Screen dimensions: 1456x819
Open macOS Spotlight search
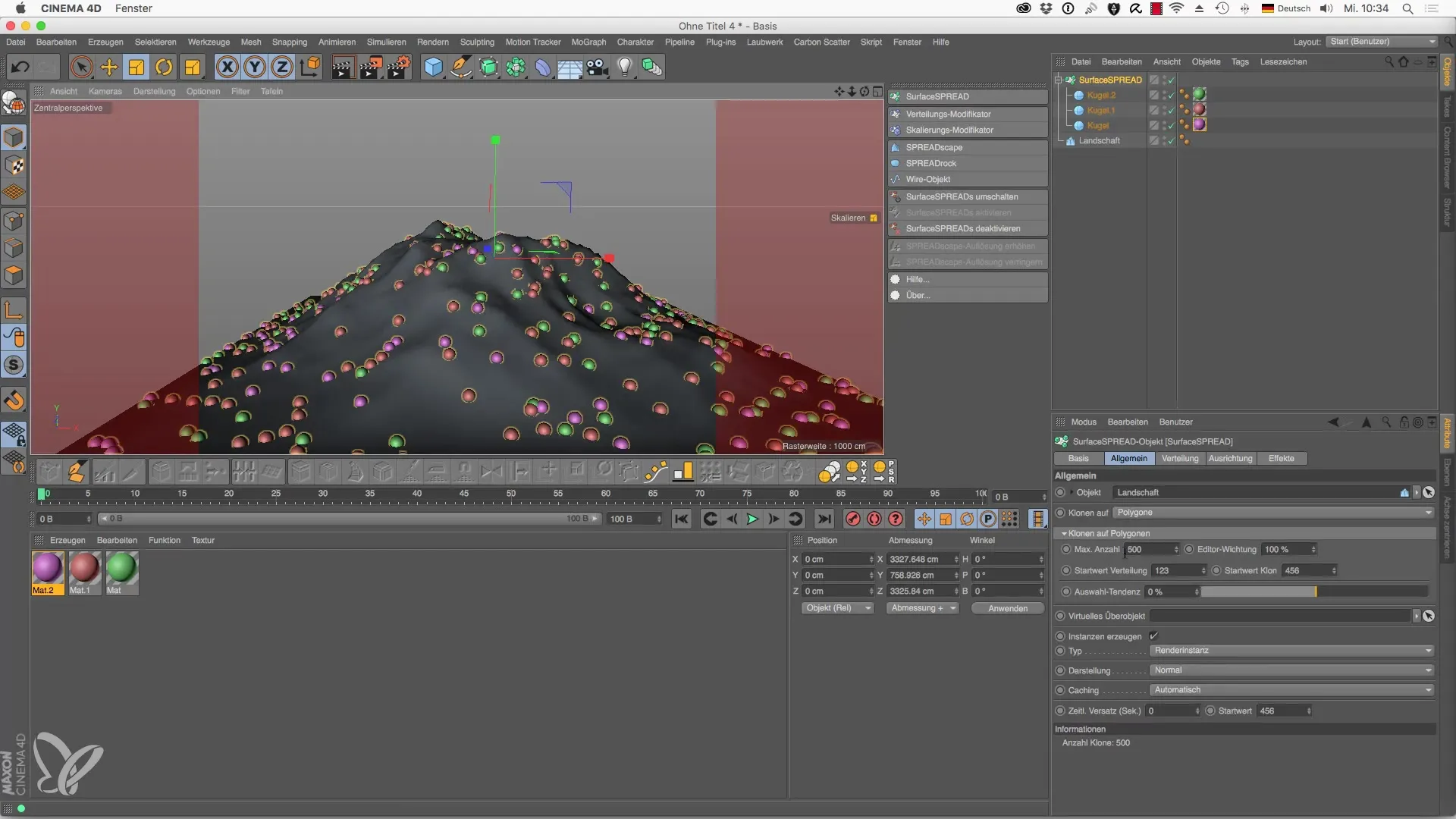coord(1407,8)
